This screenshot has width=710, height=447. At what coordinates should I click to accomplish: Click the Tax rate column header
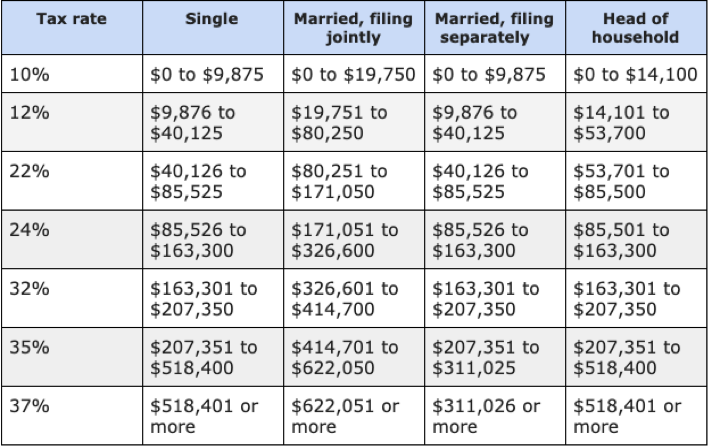point(72,28)
